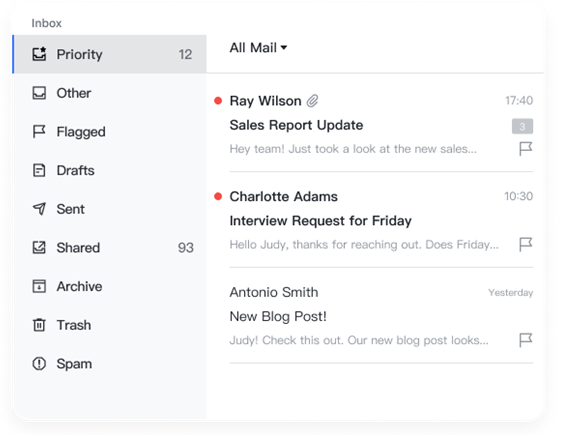Select the Priority folder
562x435 pixels.
tap(109, 54)
